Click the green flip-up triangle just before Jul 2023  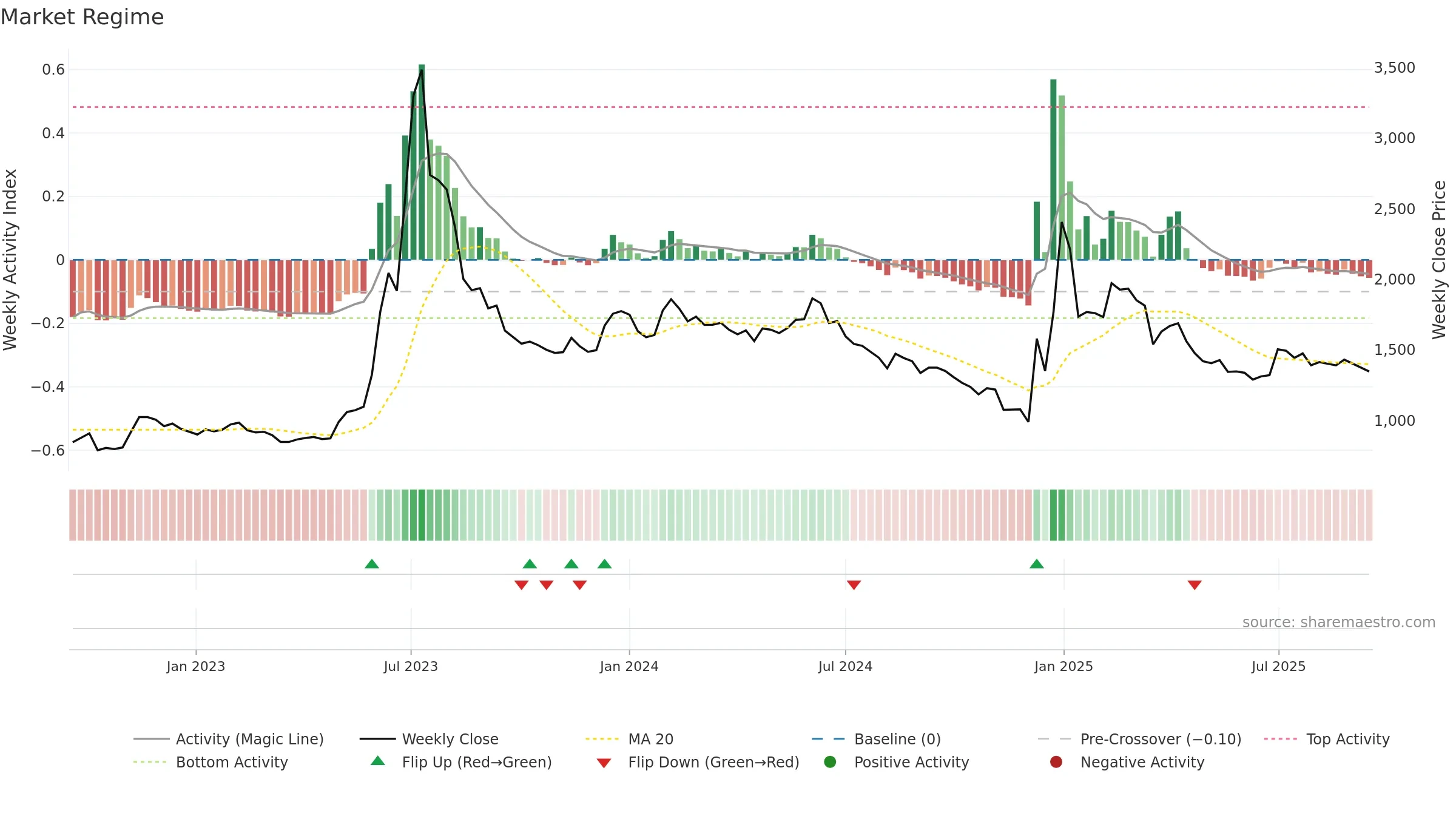point(372,564)
